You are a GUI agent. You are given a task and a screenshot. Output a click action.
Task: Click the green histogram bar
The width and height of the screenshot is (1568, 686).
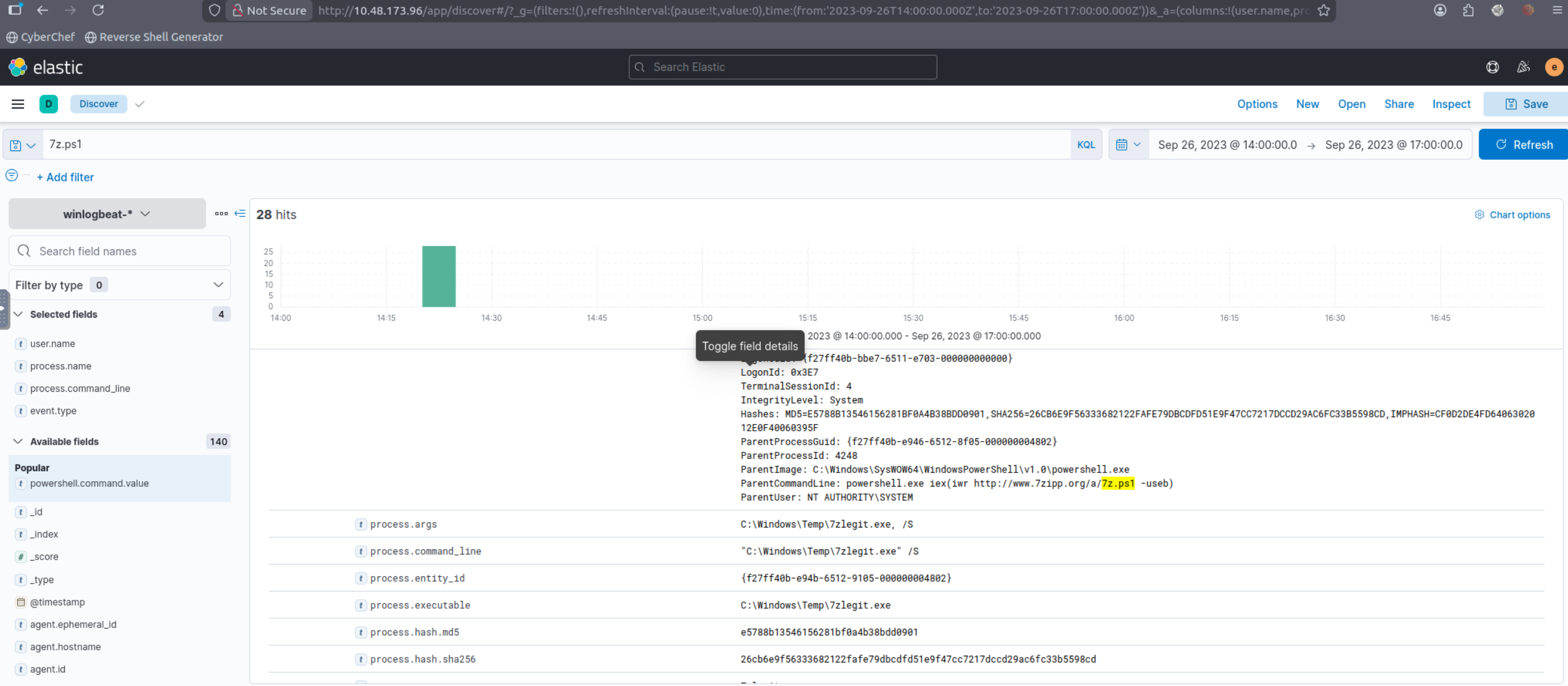point(439,276)
